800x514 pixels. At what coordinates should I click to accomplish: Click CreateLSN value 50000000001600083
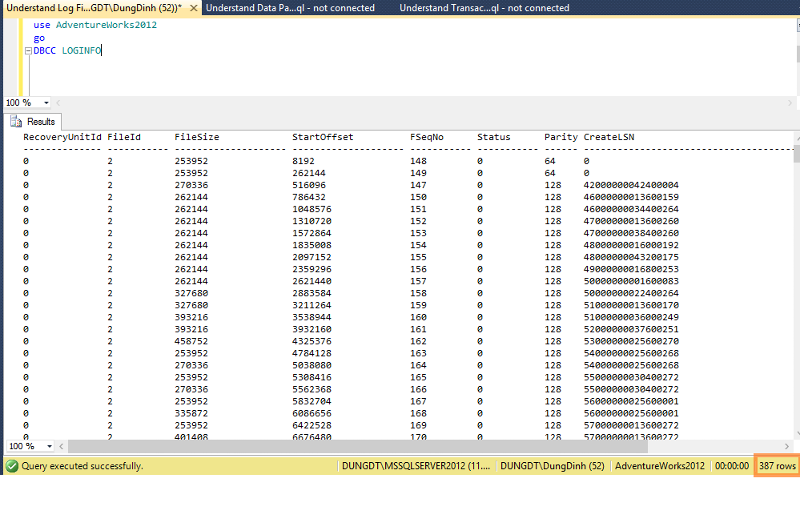(631, 281)
